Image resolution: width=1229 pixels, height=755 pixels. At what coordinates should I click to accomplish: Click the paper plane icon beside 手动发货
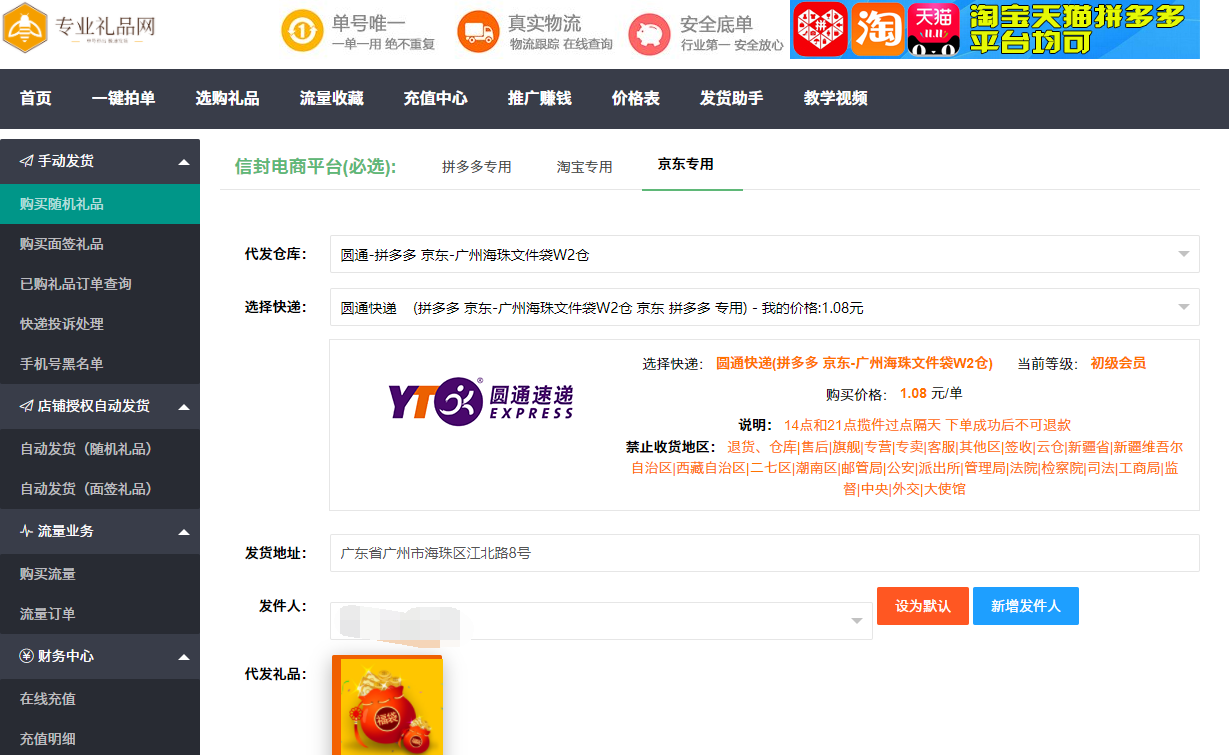point(26,161)
